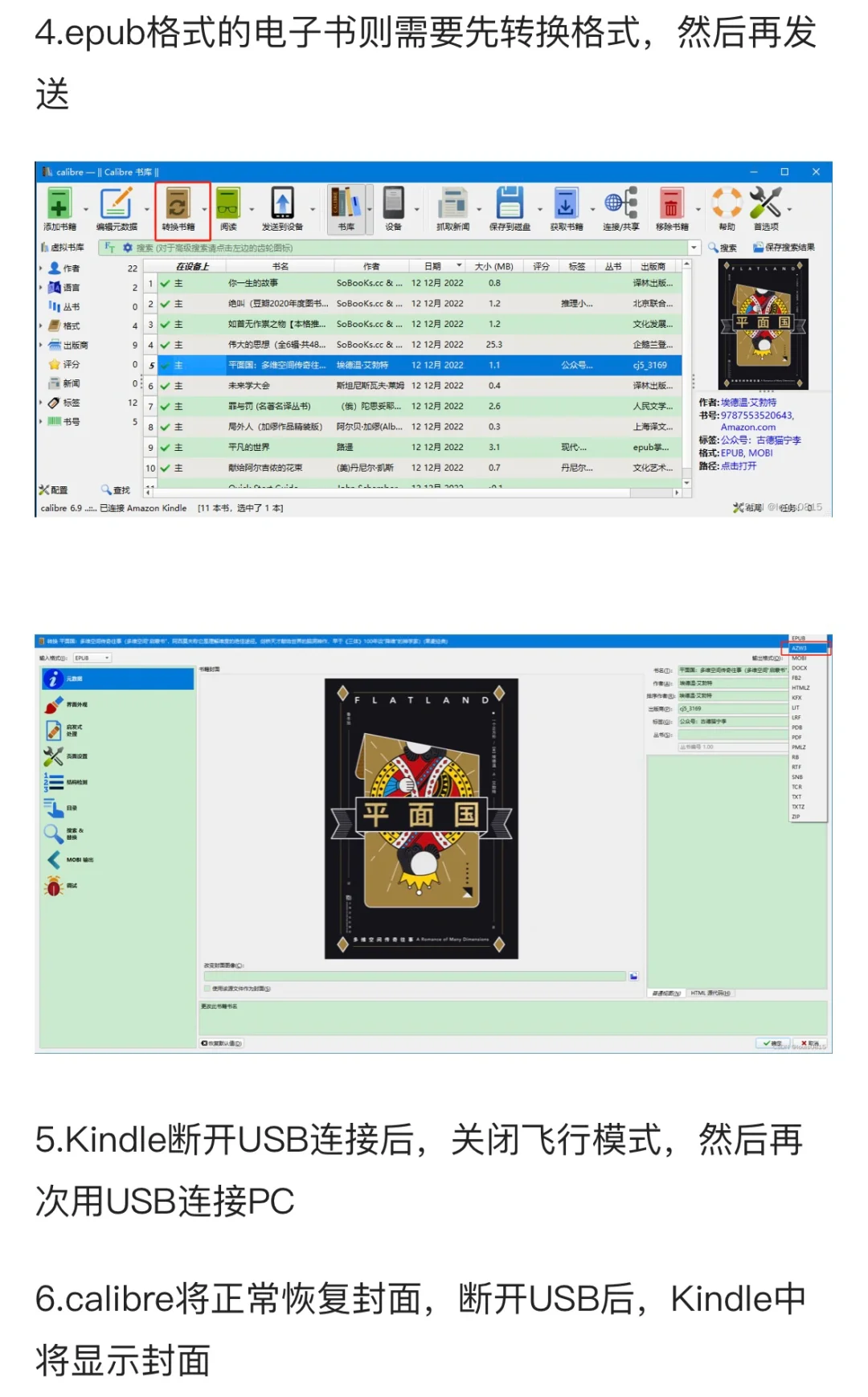Click 恢复默认值 (Restore defaults) button

tap(221, 1043)
